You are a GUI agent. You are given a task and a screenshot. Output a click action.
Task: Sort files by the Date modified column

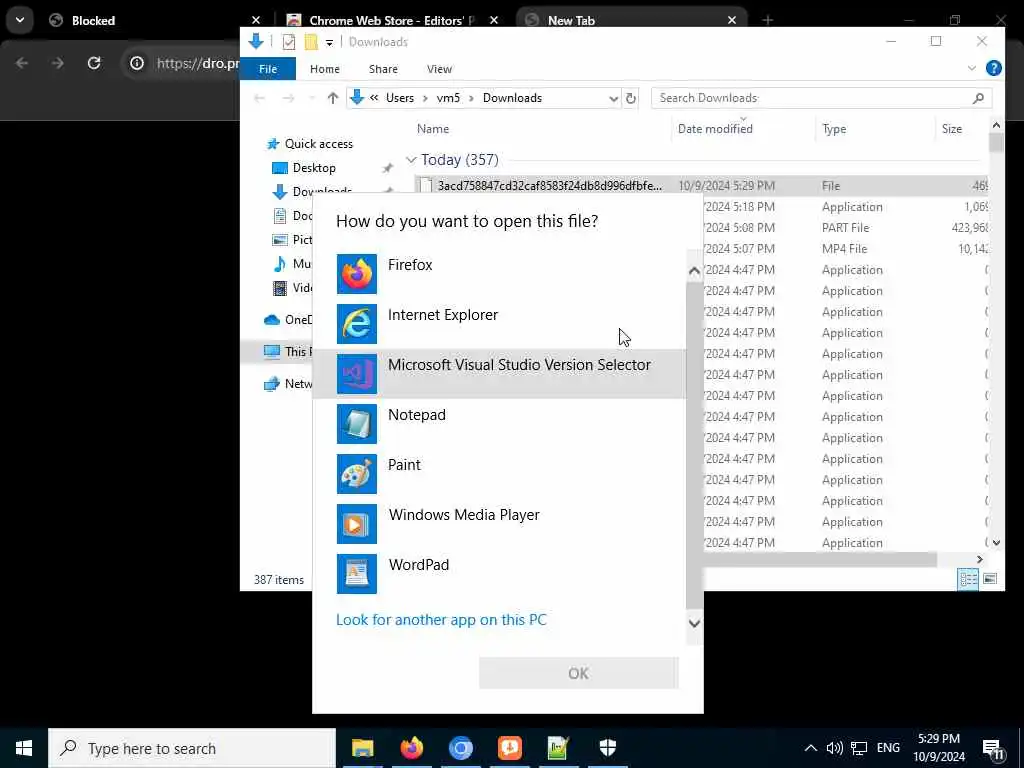715,129
